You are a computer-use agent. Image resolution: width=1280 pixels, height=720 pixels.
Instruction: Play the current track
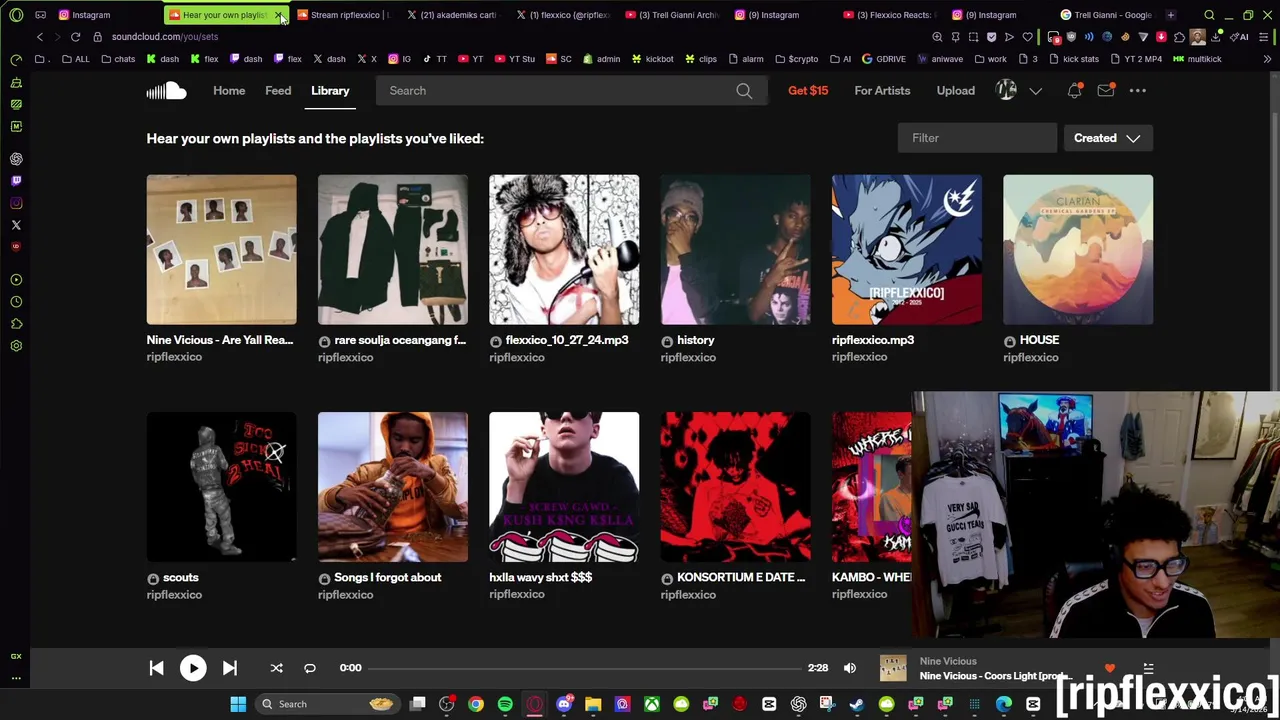point(193,668)
